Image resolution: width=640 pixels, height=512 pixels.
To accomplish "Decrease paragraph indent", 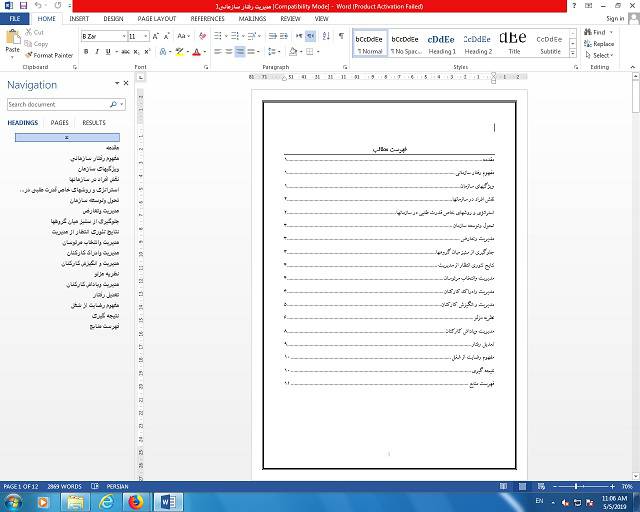I will point(273,36).
